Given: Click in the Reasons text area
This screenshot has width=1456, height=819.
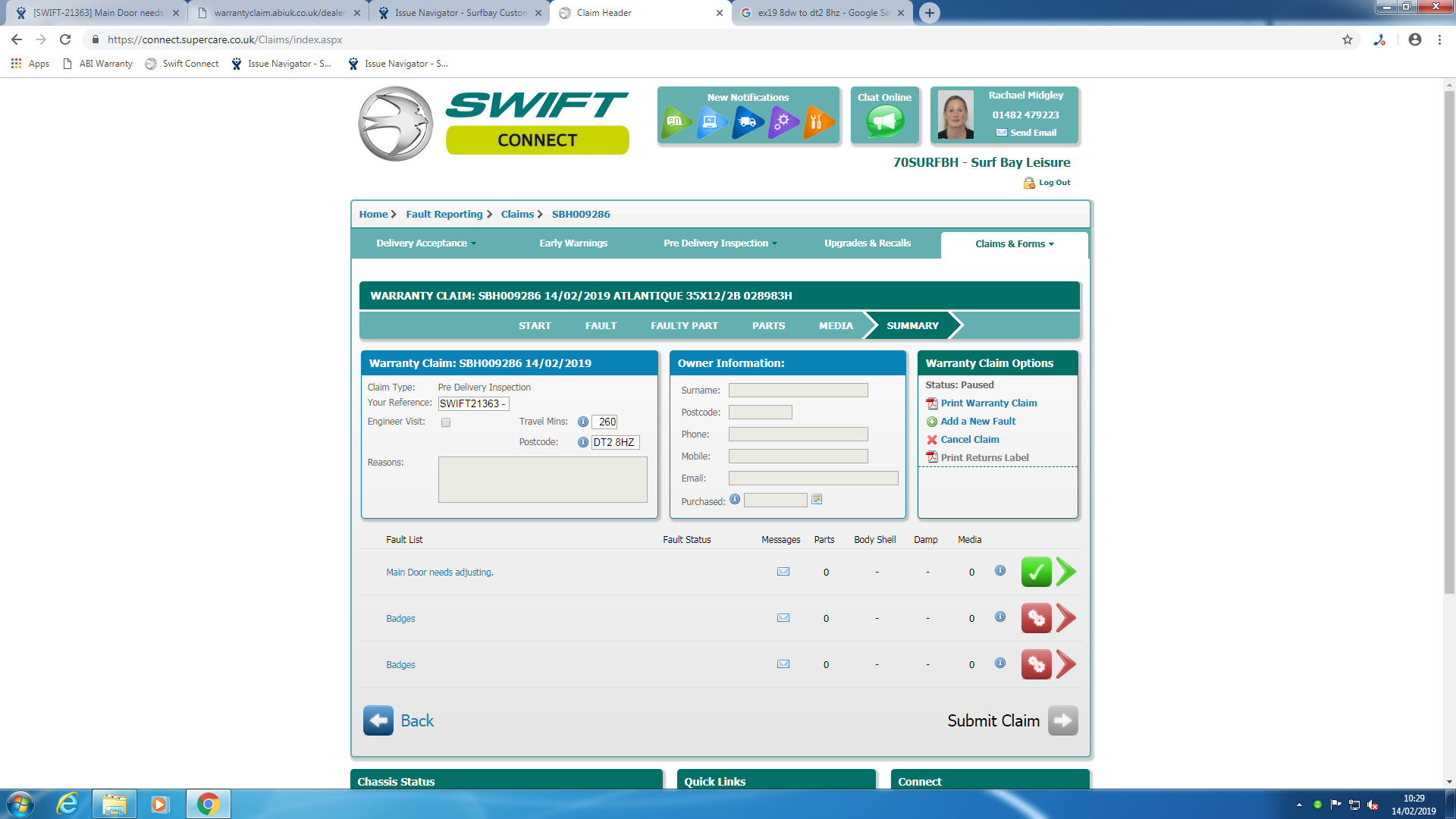Looking at the screenshot, I should click(x=542, y=479).
